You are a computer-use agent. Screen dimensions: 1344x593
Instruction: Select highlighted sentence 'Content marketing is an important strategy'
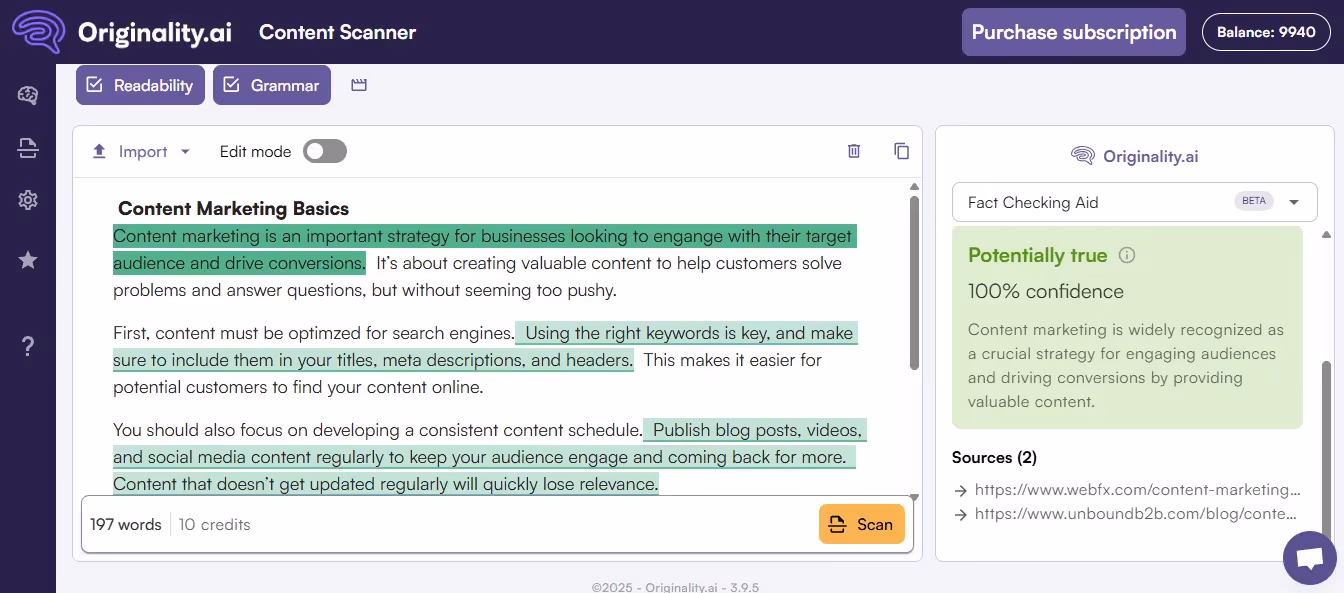(484, 250)
